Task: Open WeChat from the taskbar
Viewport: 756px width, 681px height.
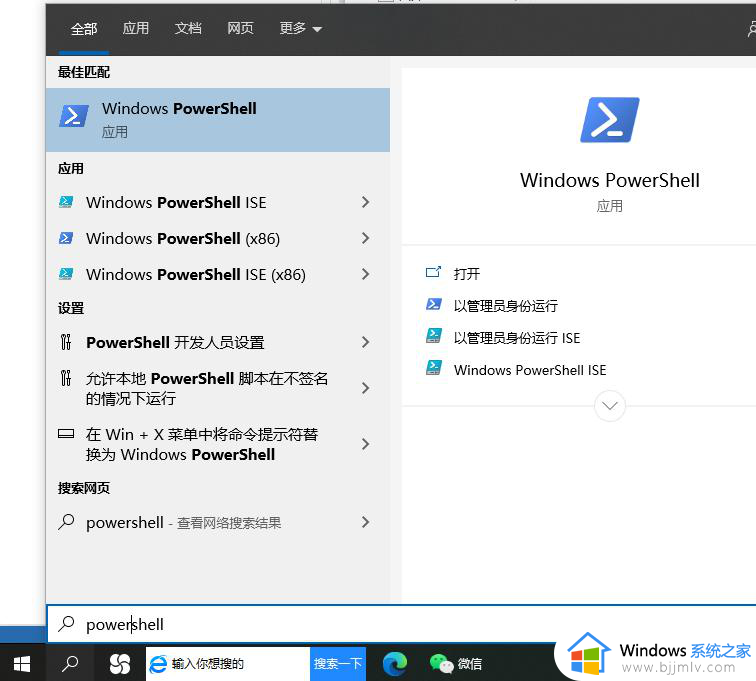Action: [455, 663]
